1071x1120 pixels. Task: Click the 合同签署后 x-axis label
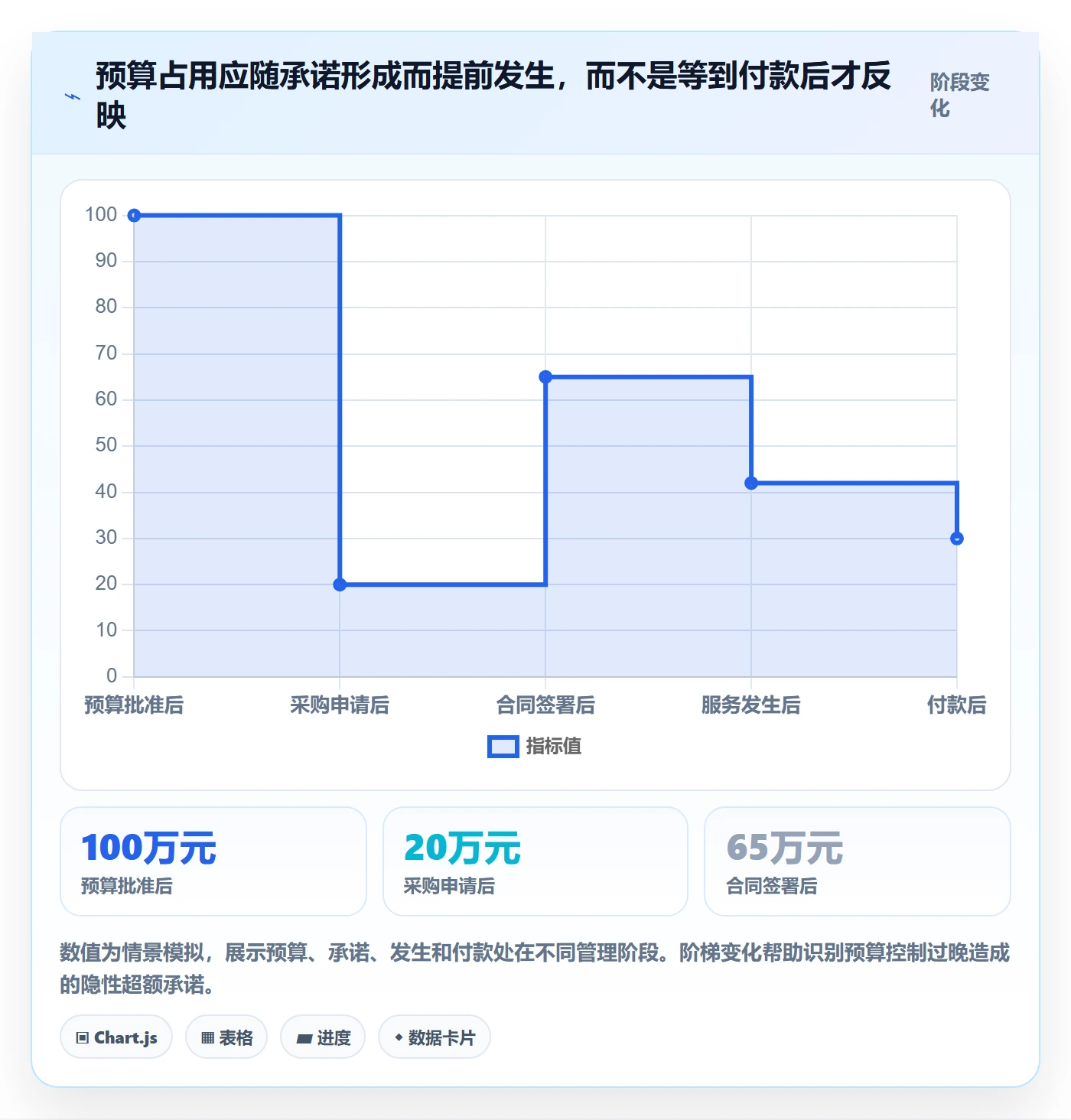tap(545, 705)
